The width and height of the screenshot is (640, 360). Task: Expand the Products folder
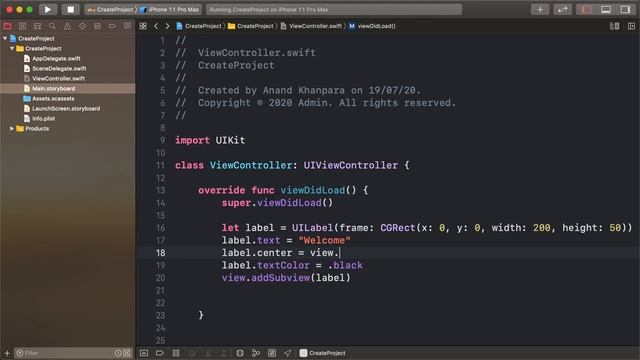[x=12, y=129]
